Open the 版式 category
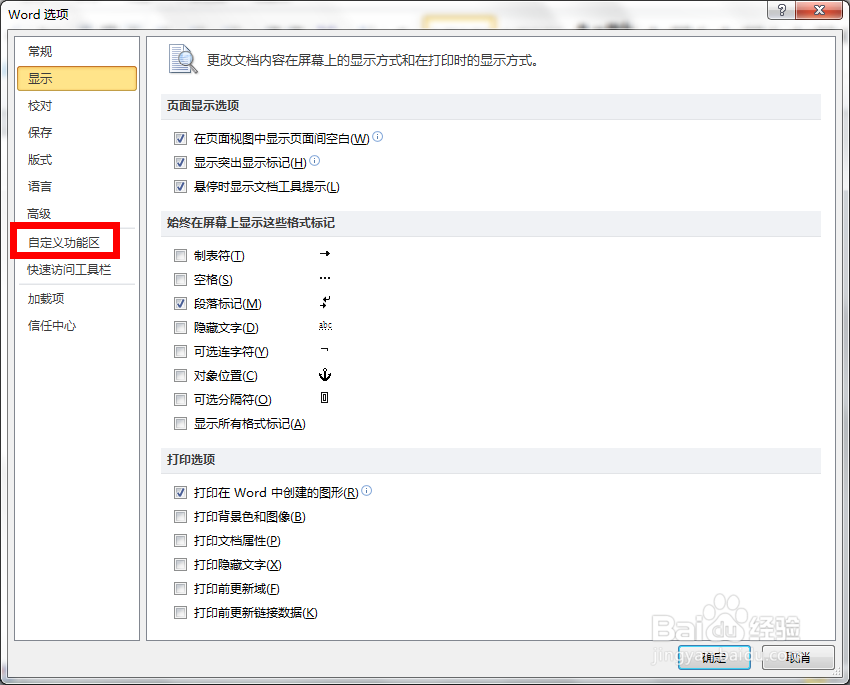850x685 pixels. coord(40,160)
